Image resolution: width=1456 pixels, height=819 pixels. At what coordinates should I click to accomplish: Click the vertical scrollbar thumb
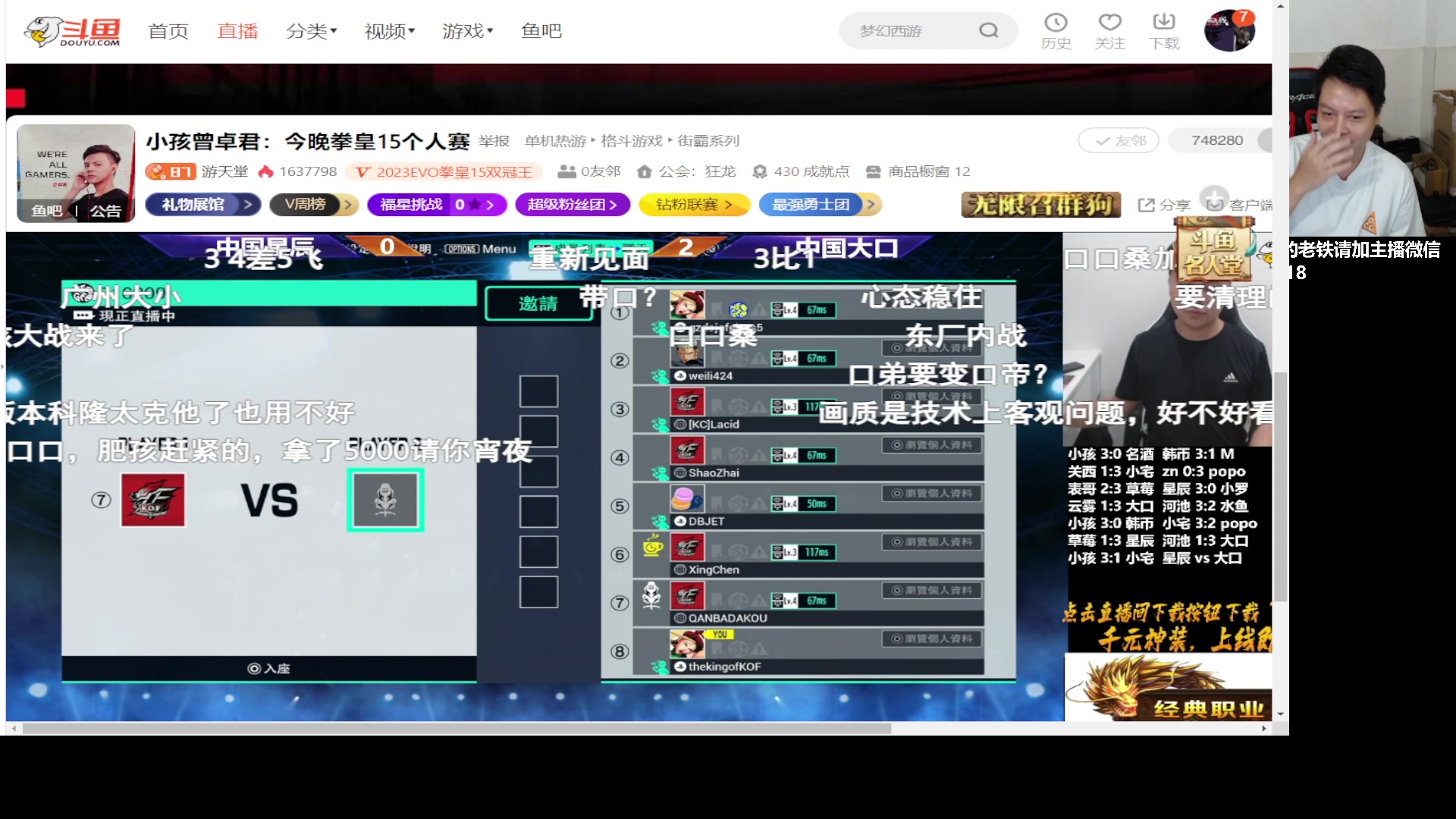(x=1281, y=487)
